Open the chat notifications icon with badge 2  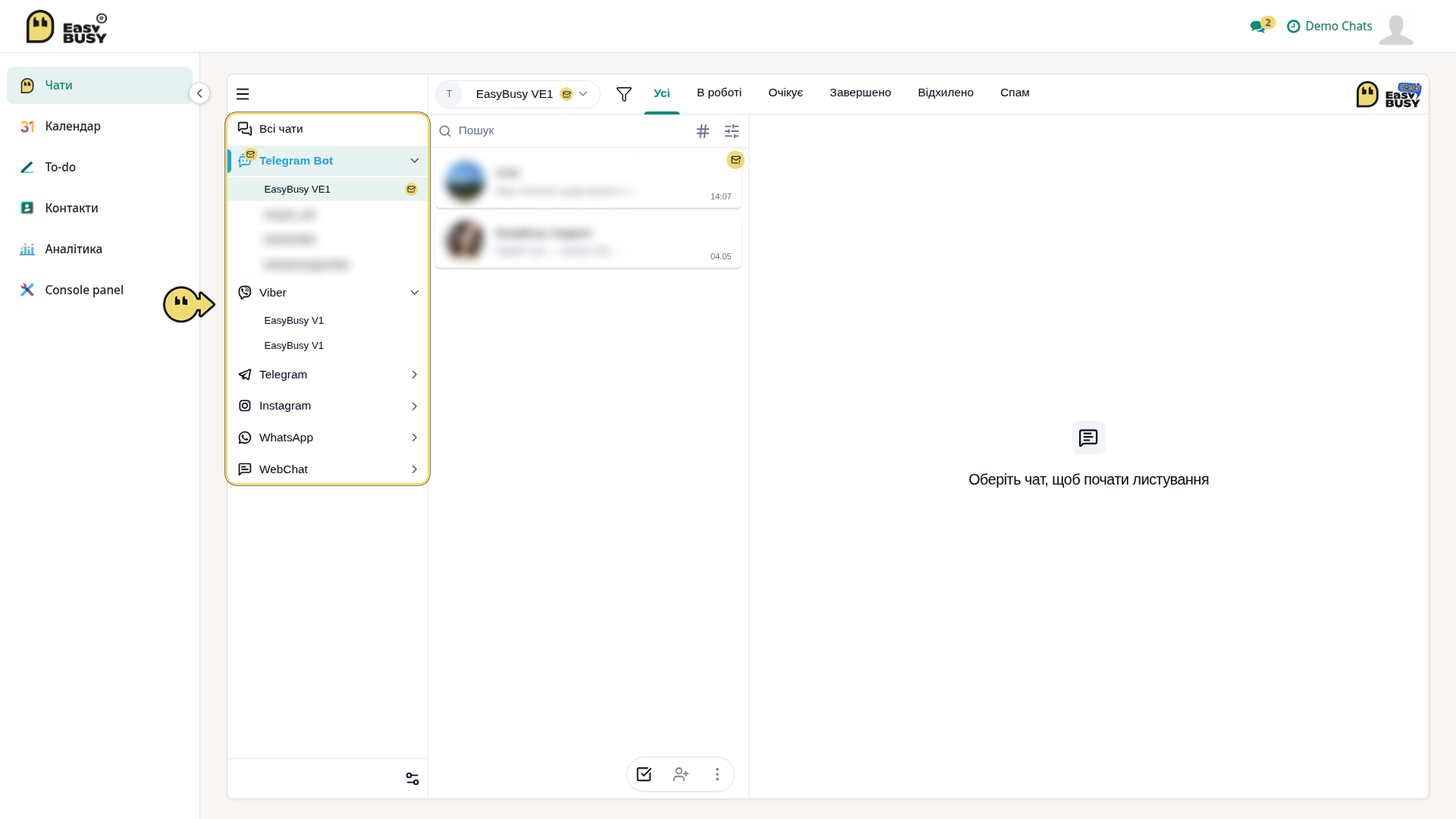point(1262,26)
